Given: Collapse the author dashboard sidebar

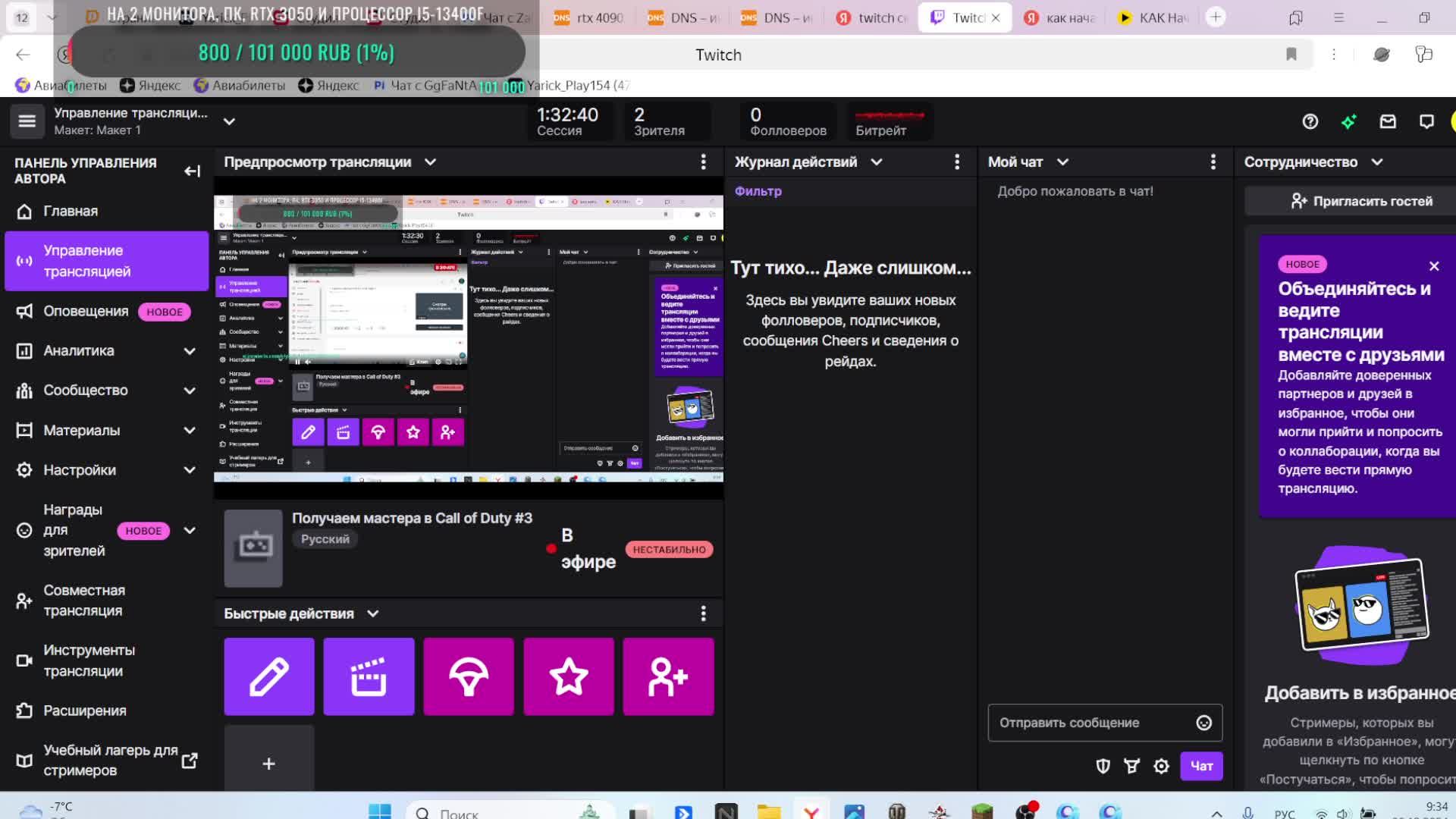Looking at the screenshot, I should [x=192, y=171].
